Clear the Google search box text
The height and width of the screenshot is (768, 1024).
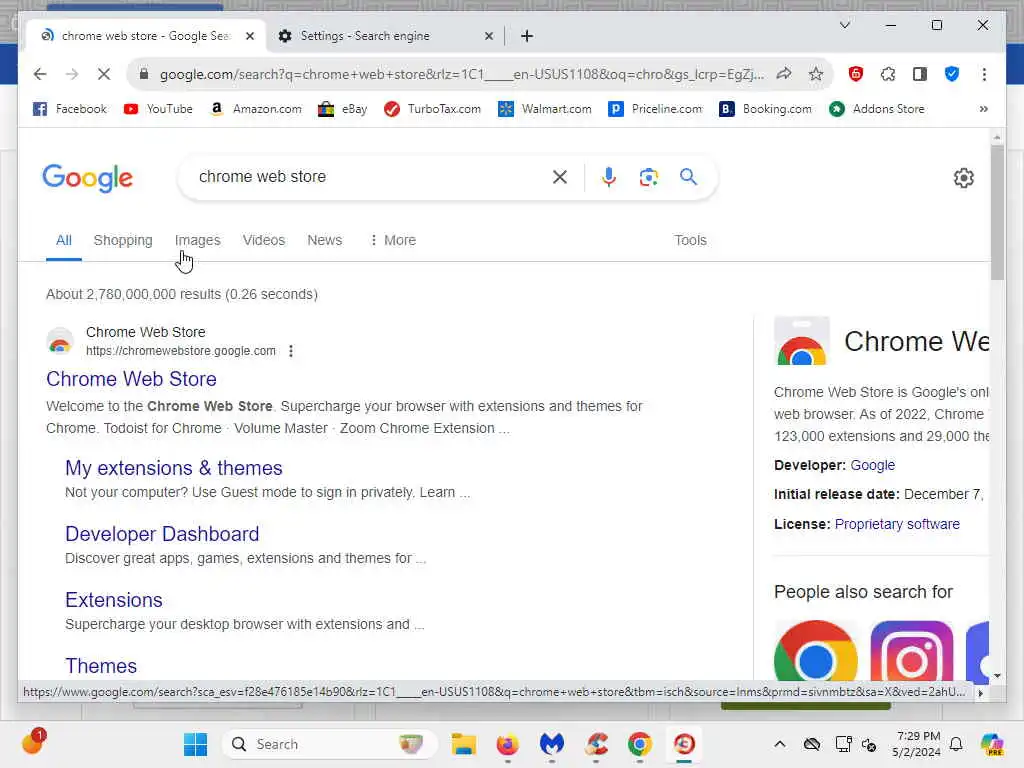(560, 177)
